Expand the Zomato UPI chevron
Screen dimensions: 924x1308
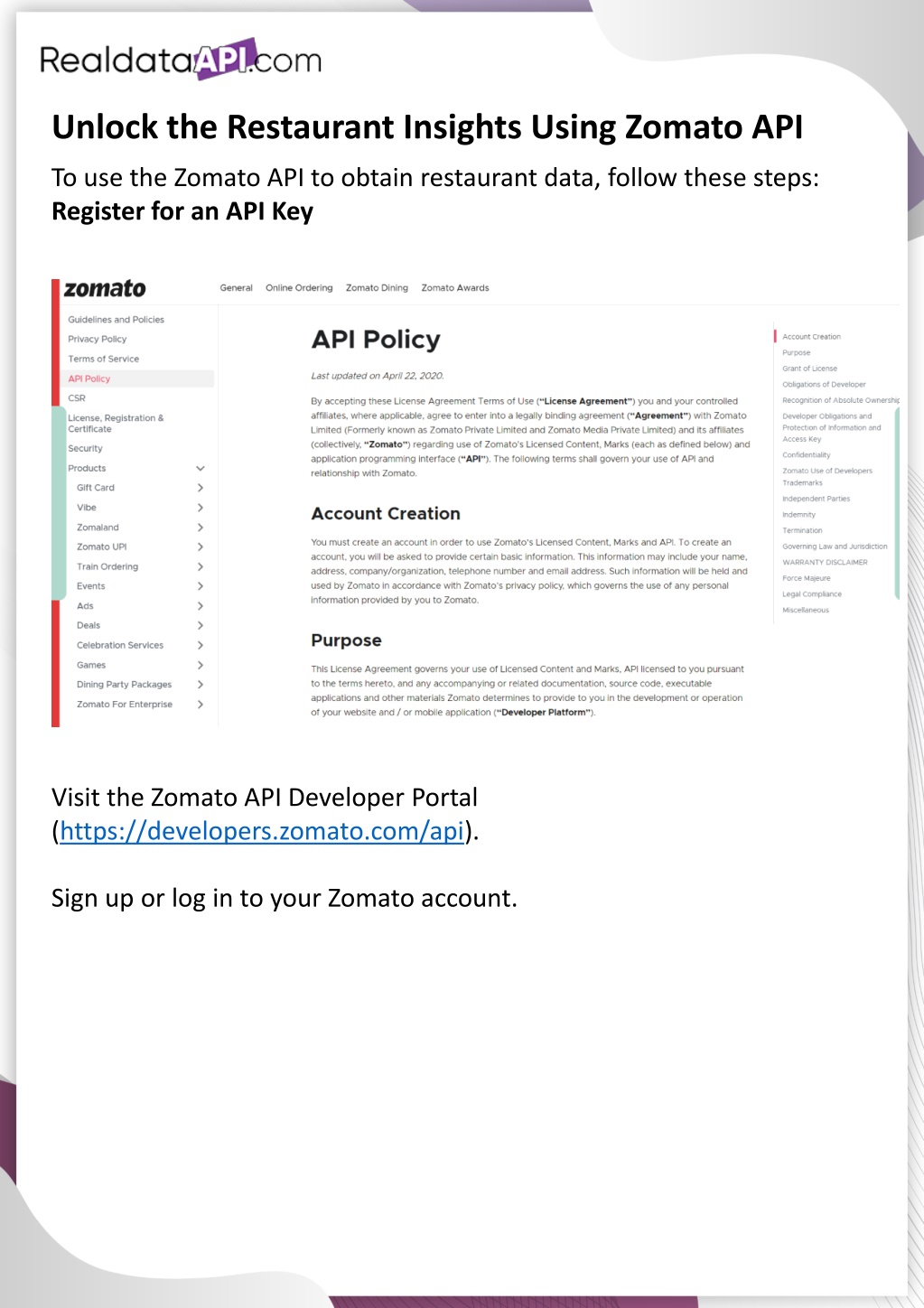(x=201, y=547)
